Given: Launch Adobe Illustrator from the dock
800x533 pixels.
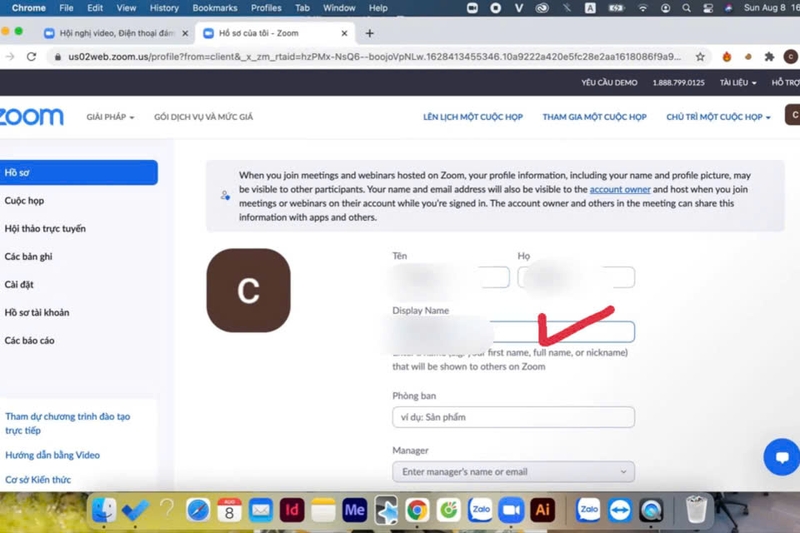Looking at the screenshot, I should tap(542, 510).
